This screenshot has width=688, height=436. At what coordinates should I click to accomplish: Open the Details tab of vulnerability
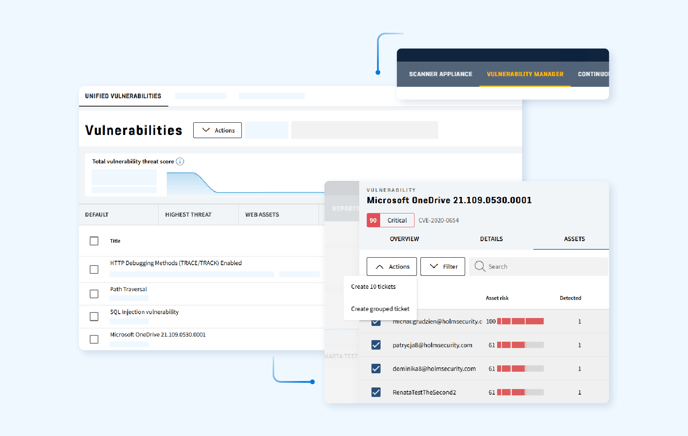click(491, 239)
